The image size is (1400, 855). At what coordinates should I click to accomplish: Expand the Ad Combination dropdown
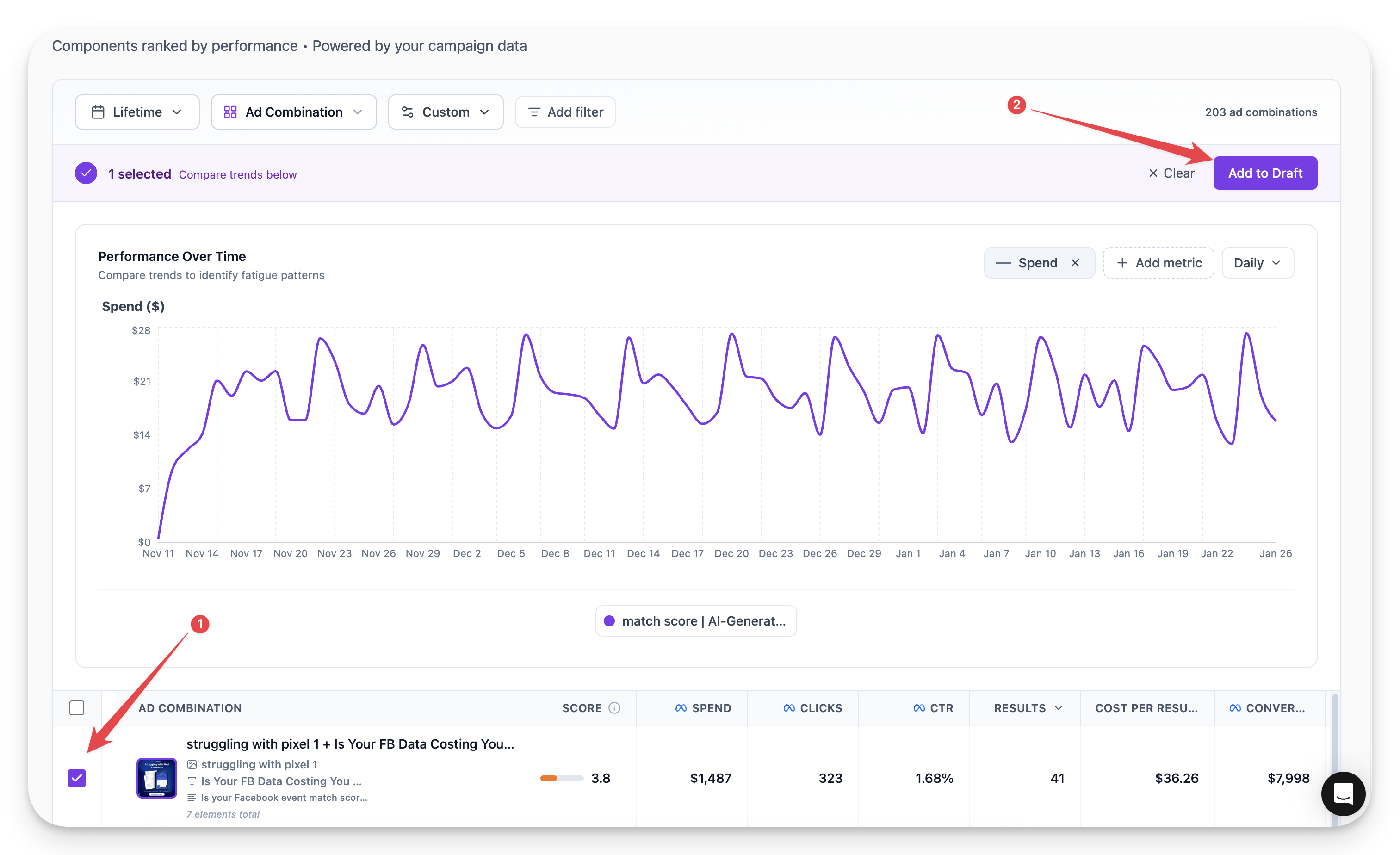click(293, 112)
